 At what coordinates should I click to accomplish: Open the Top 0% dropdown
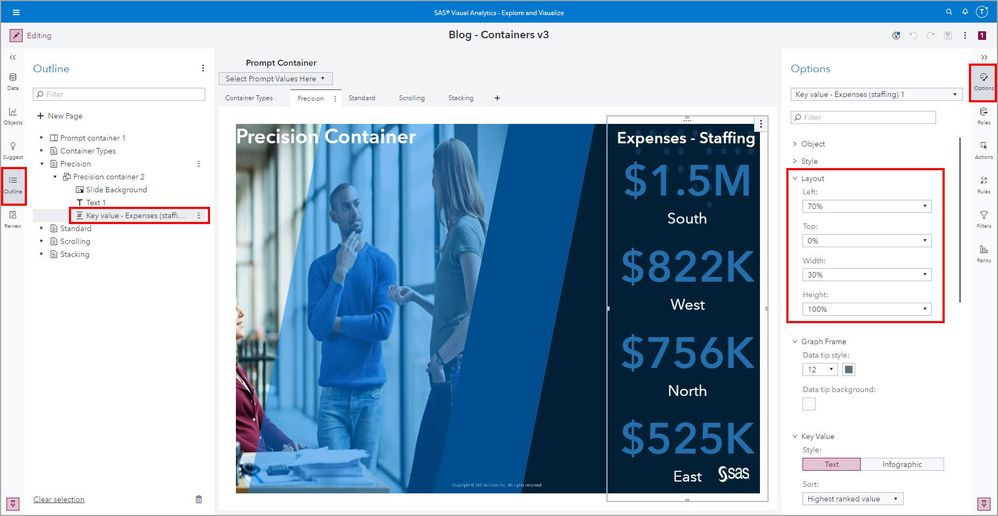point(867,241)
